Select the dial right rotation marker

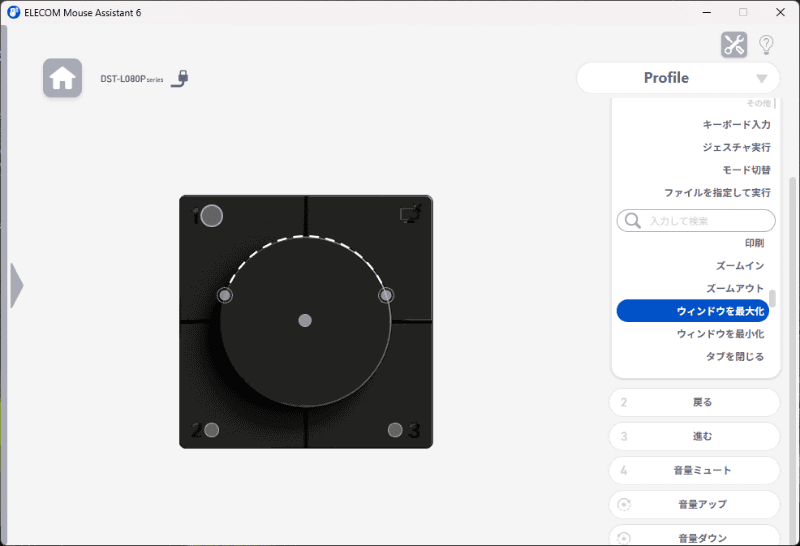coord(386,295)
